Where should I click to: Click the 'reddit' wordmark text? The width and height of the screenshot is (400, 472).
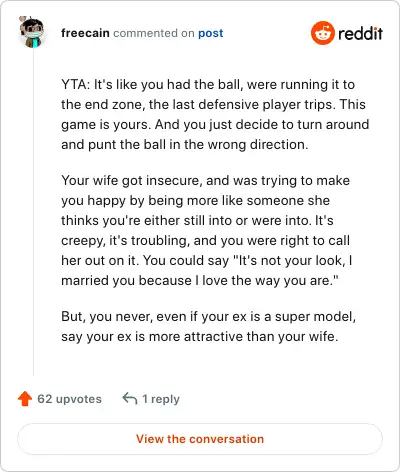pyautogui.click(x=360, y=34)
